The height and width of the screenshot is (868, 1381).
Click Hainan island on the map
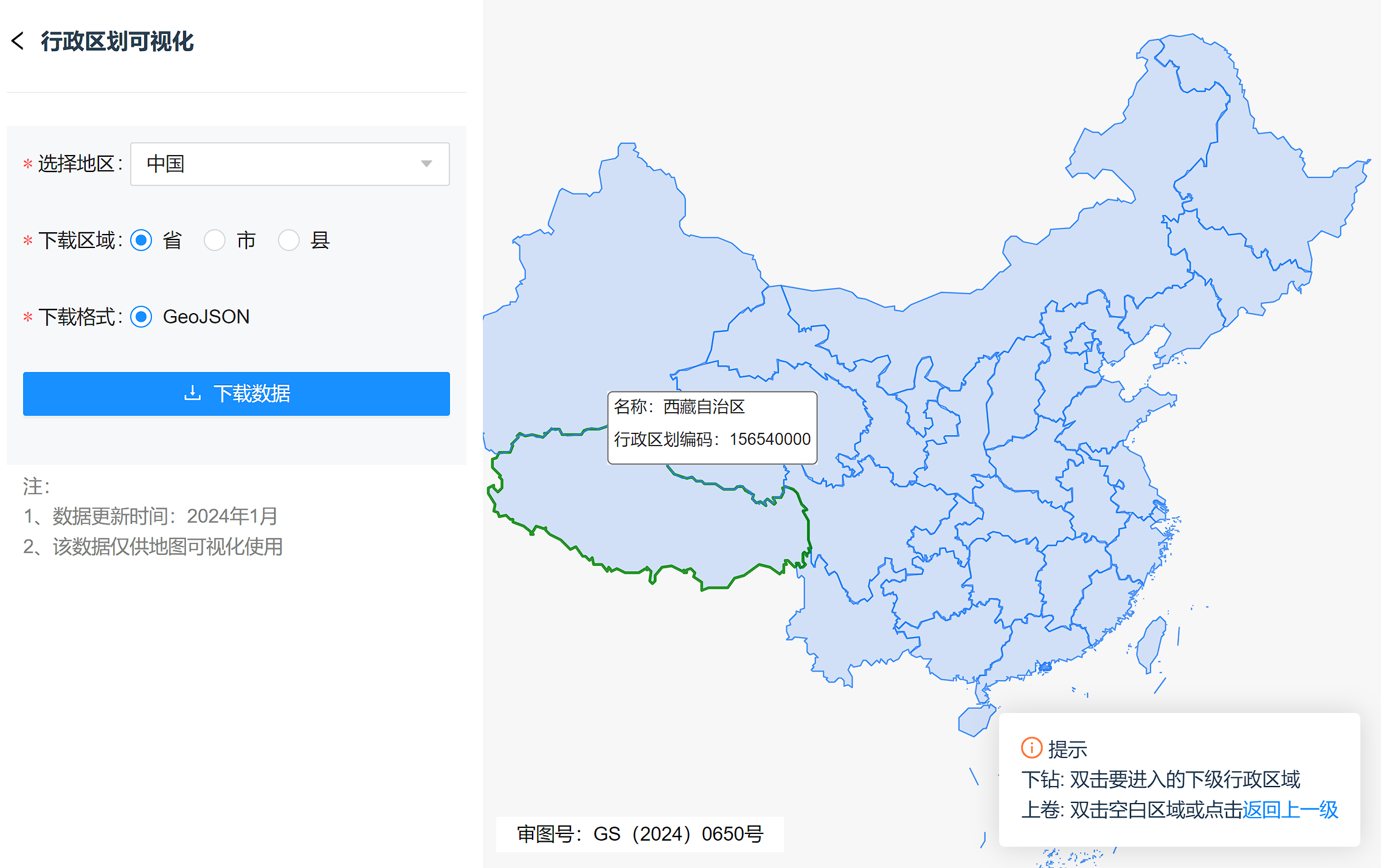pyautogui.click(x=974, y=721)
